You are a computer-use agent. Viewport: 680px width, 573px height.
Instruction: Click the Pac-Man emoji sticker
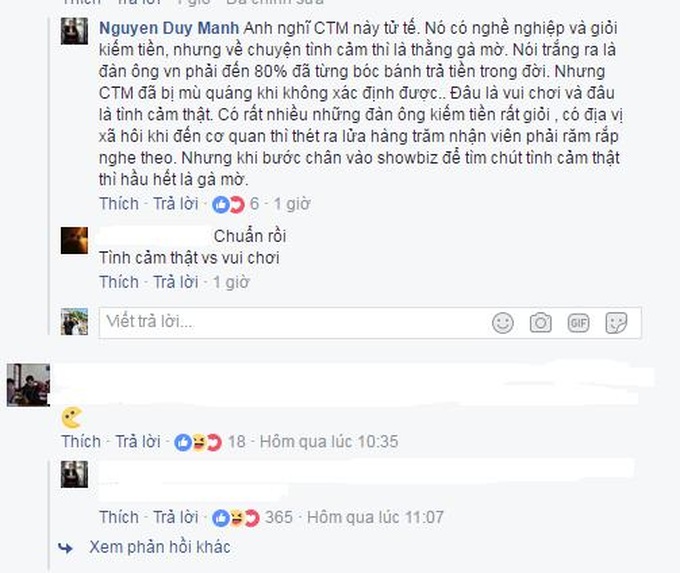pos(72,417)
